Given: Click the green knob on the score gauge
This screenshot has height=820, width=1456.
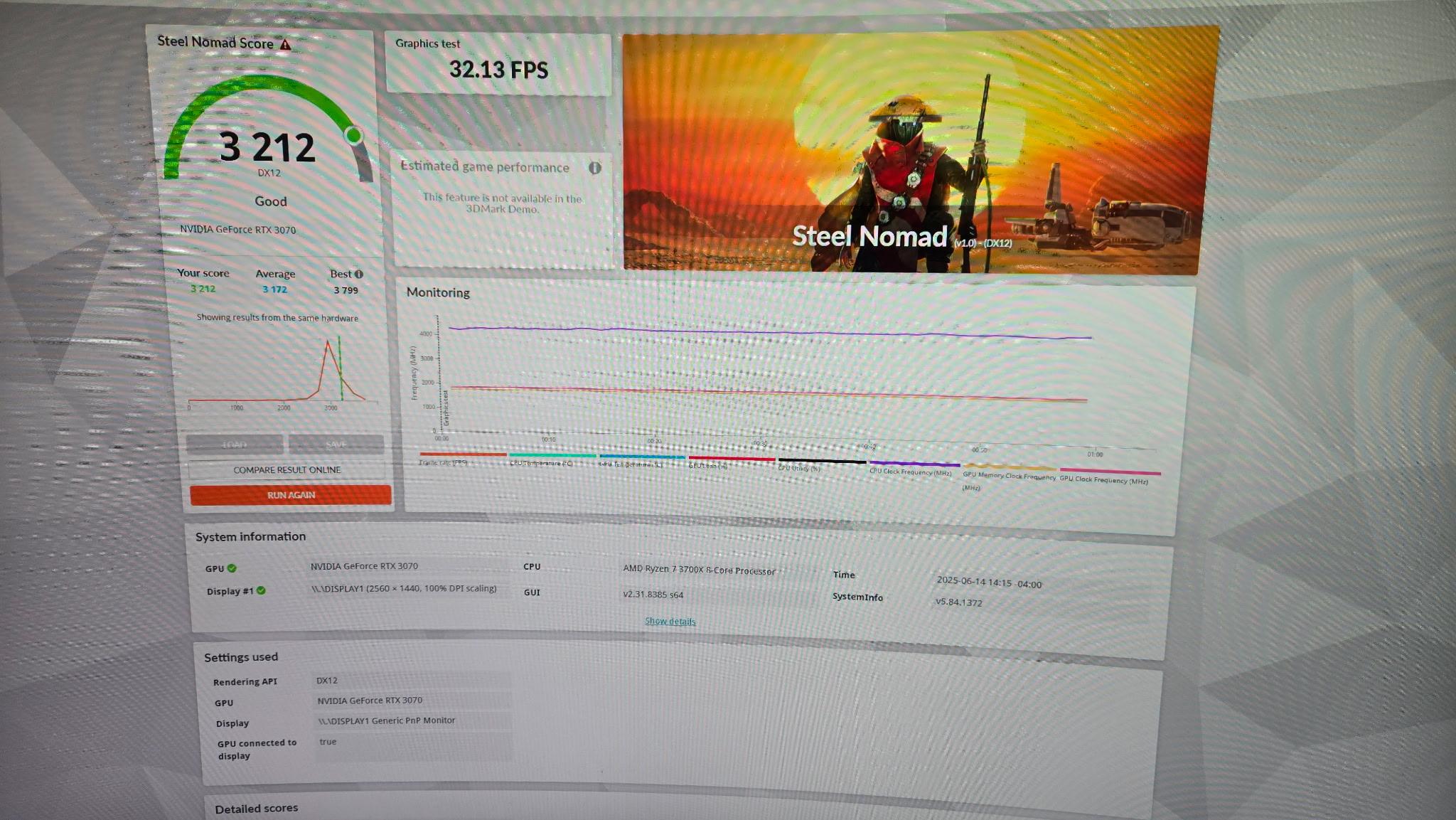Looking at the screenshot, I should coord(353,135).
